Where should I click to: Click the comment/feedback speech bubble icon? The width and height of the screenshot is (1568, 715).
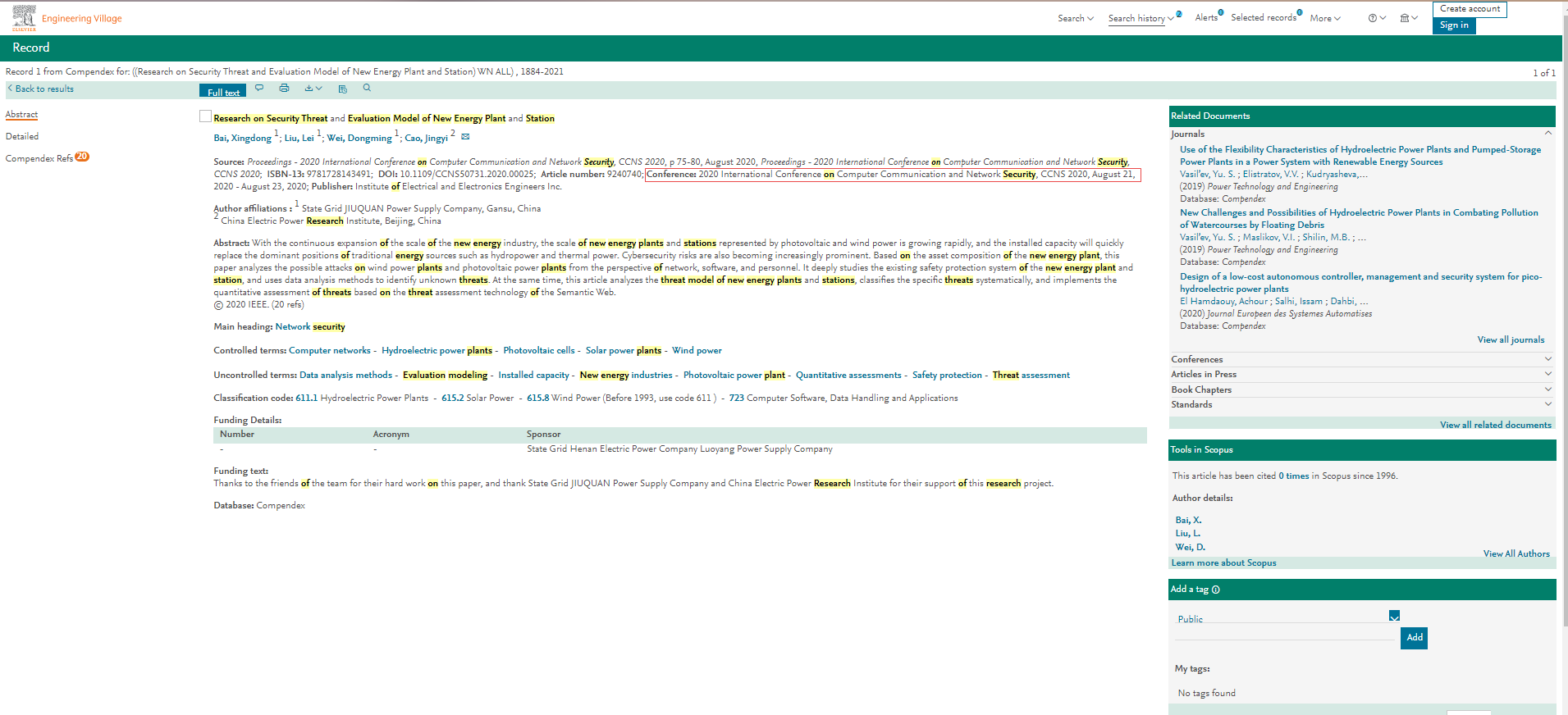click(x=259, y=88)
